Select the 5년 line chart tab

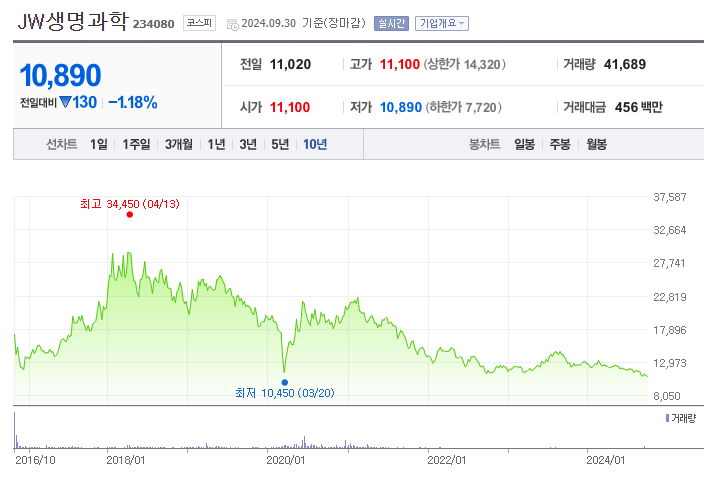click(280, 144)
